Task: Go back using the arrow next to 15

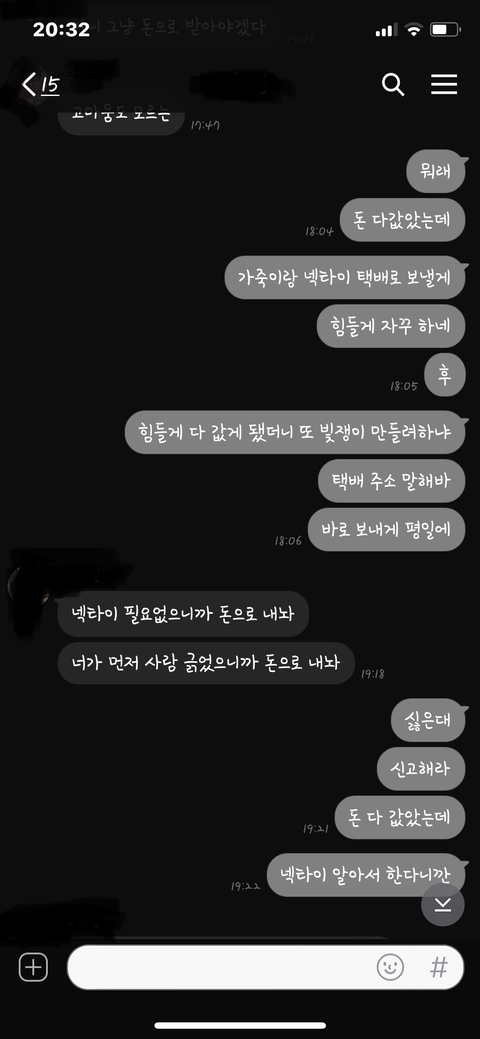Action: coord(30,85)
